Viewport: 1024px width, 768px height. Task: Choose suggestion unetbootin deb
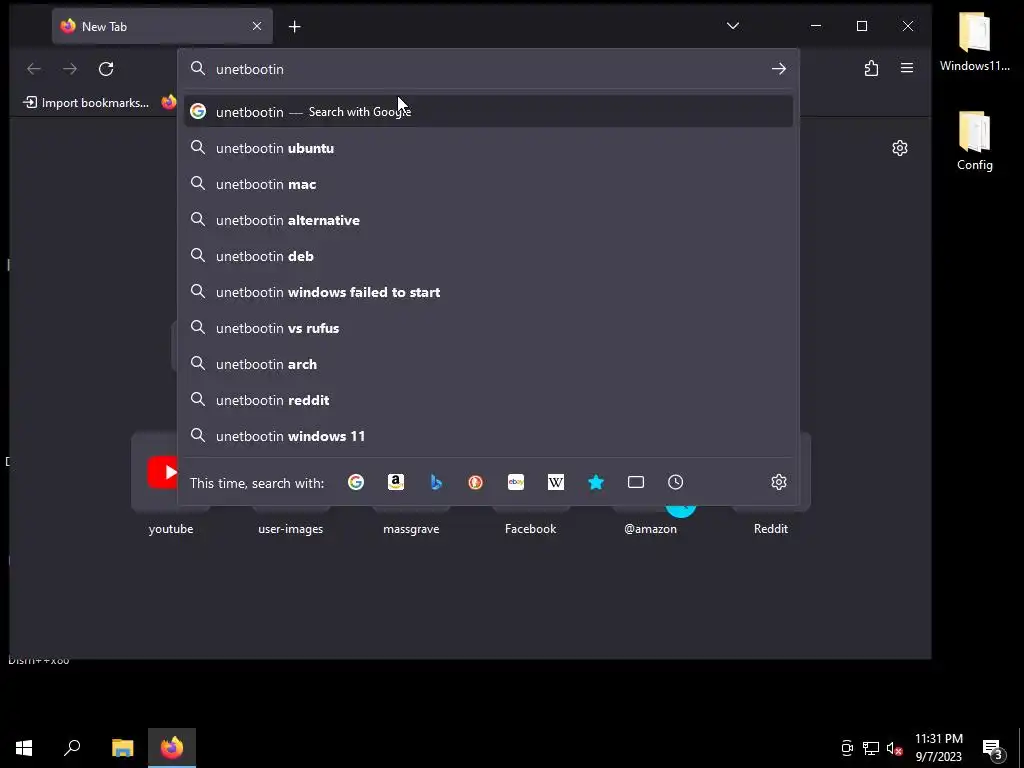click(x=488, y=256)
